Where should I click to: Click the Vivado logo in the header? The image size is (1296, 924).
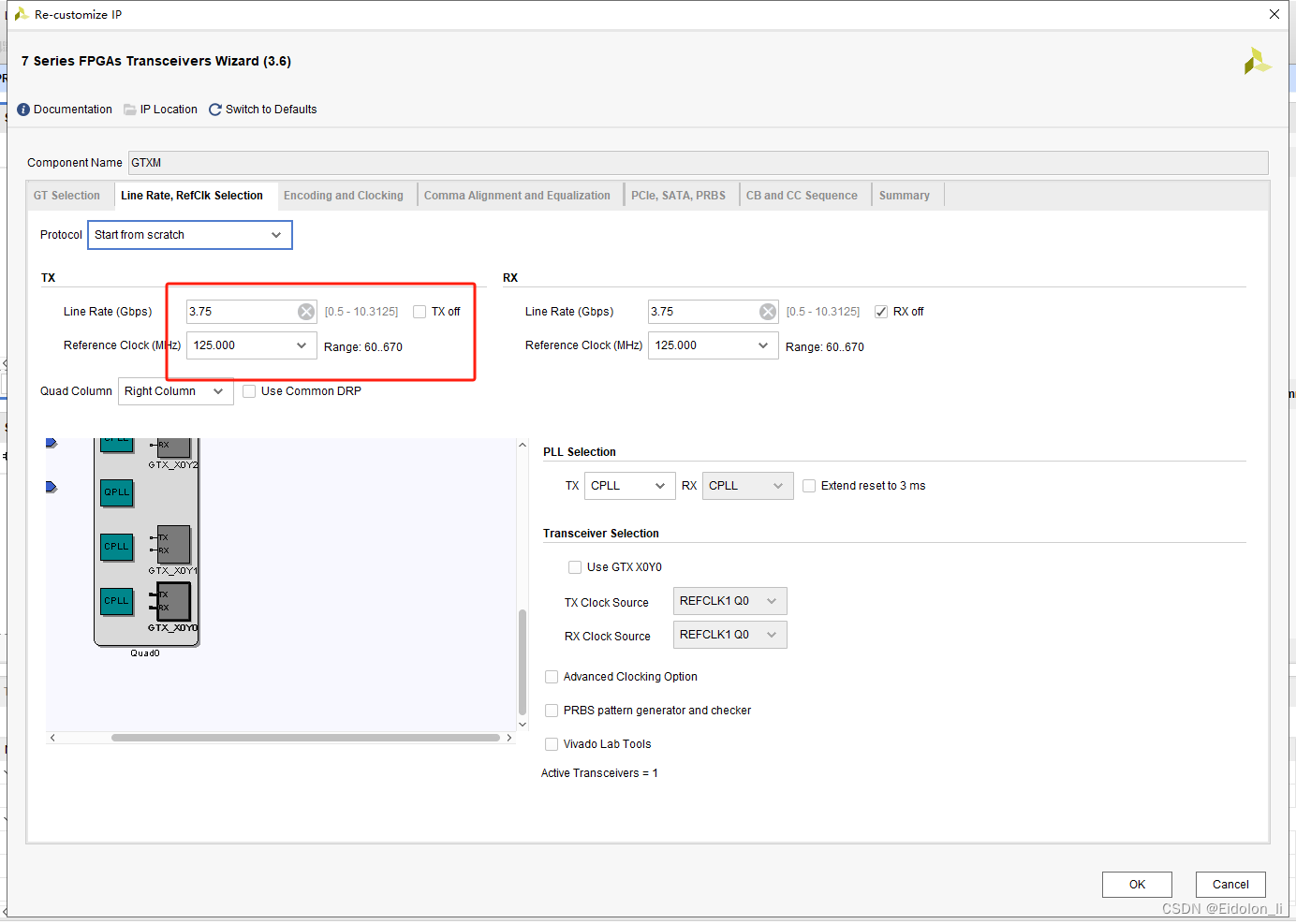(x=1257, y=62)
